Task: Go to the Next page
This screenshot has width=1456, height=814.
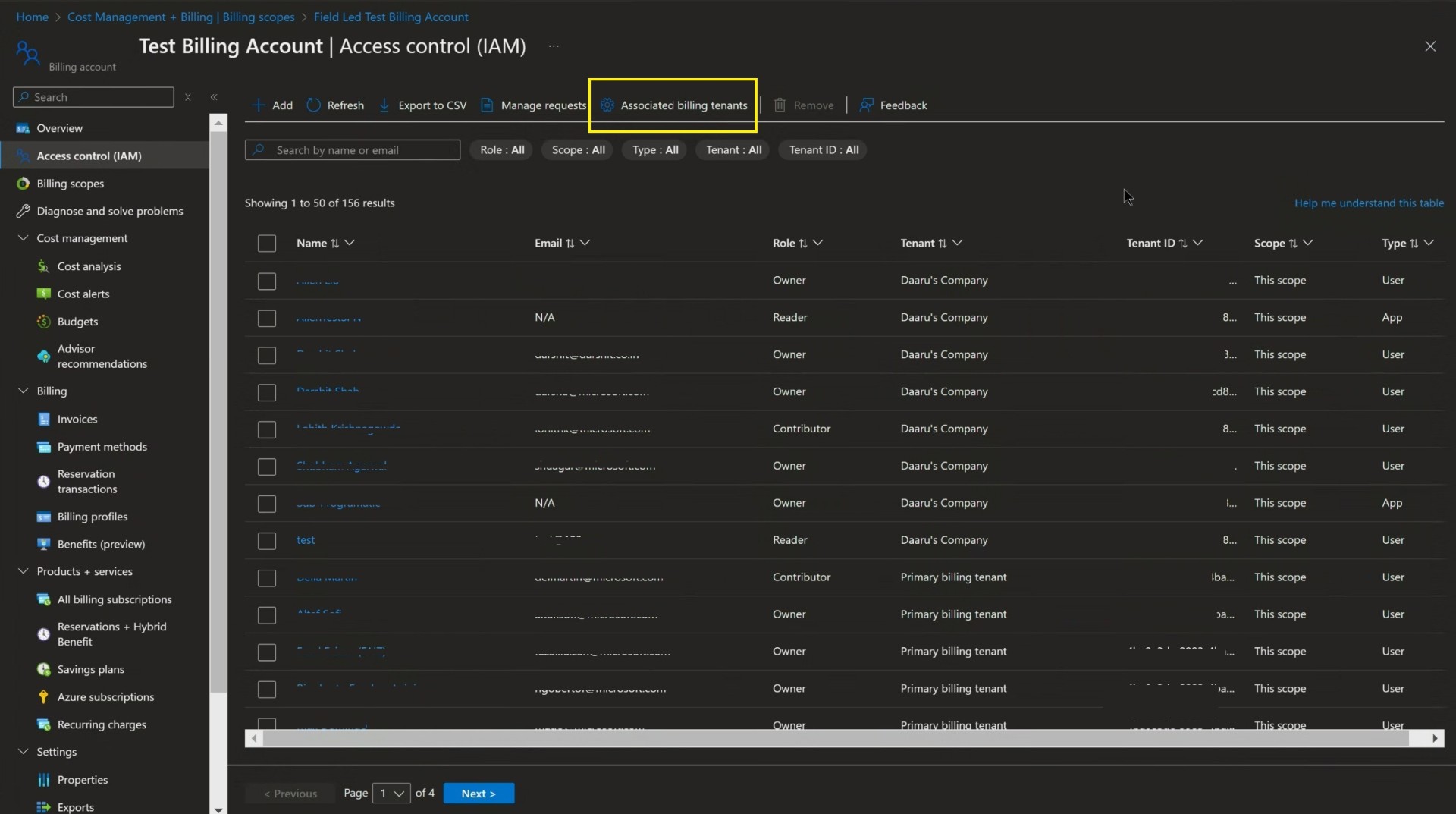Action: (x=479, y=794)
